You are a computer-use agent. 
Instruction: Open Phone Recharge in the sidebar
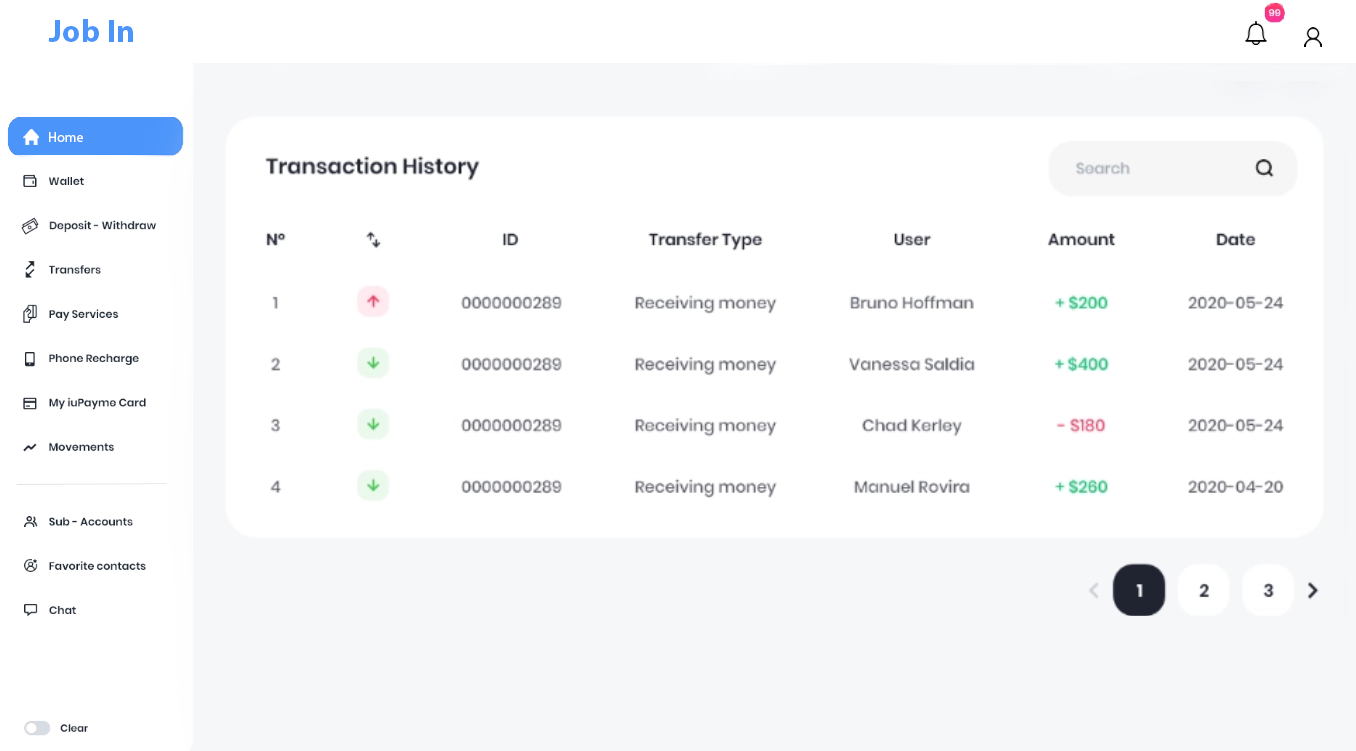[x=93, y=358]
